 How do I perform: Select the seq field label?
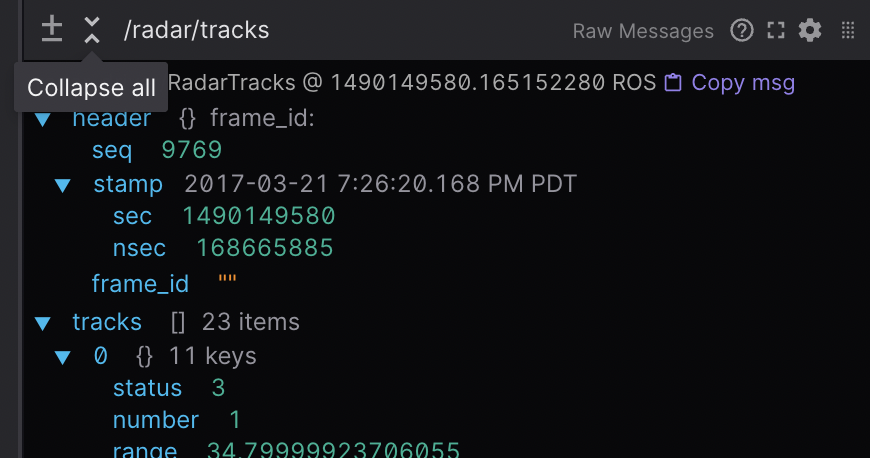click(112, 150)
